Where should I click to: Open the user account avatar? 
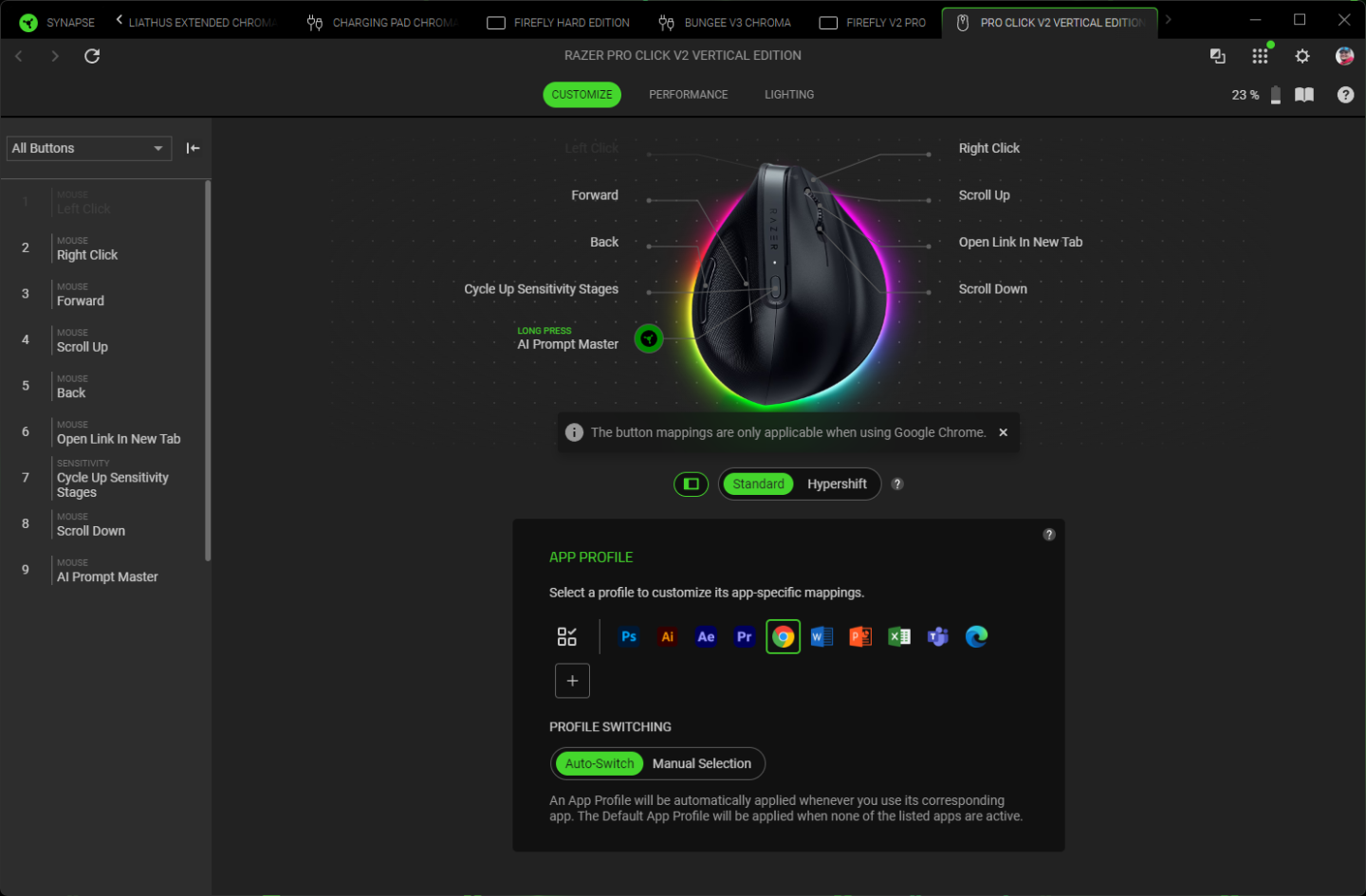(x=1344, y=56)
